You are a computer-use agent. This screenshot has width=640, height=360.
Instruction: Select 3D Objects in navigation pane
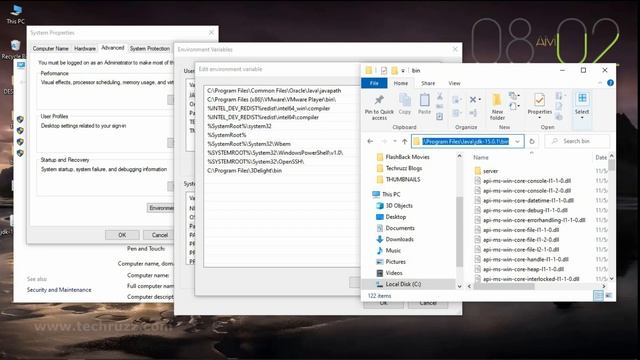point(399,206)
